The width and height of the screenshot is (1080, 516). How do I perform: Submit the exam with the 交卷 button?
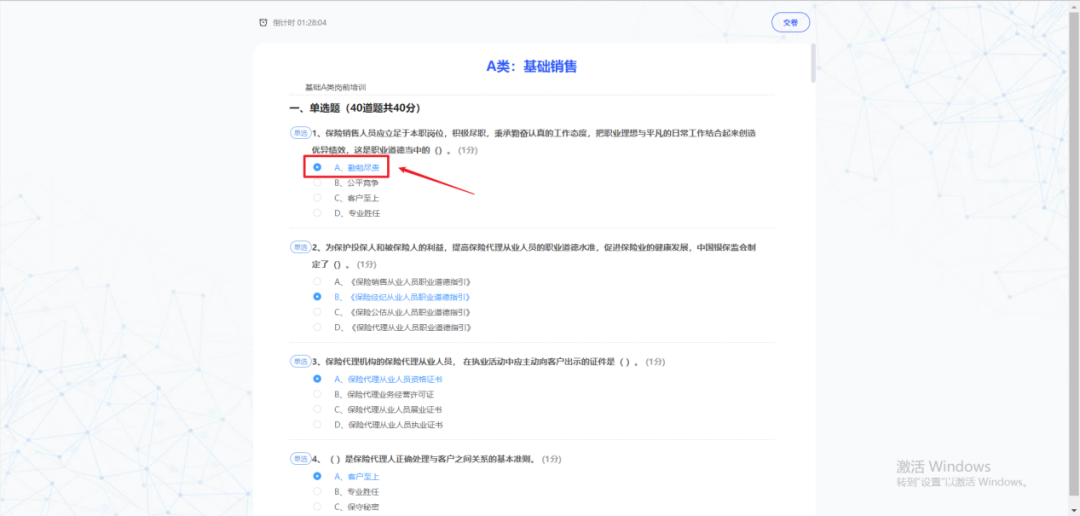click(790, 22)
